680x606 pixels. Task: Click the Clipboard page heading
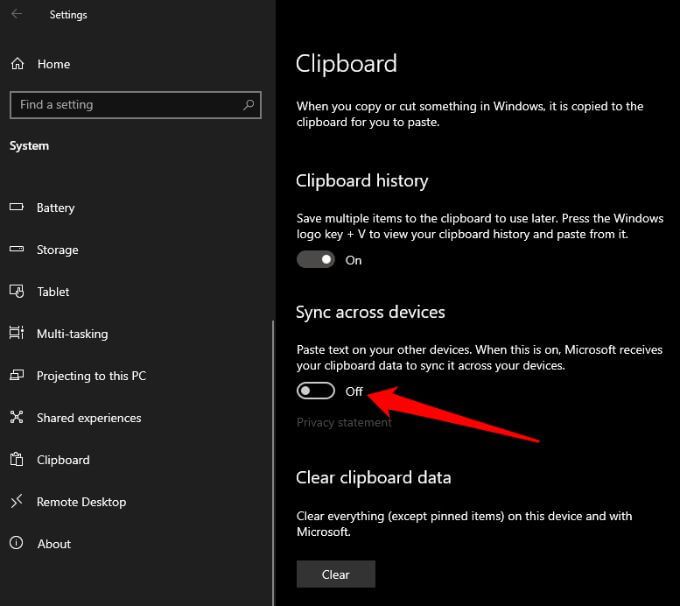(x=346, y=64)
